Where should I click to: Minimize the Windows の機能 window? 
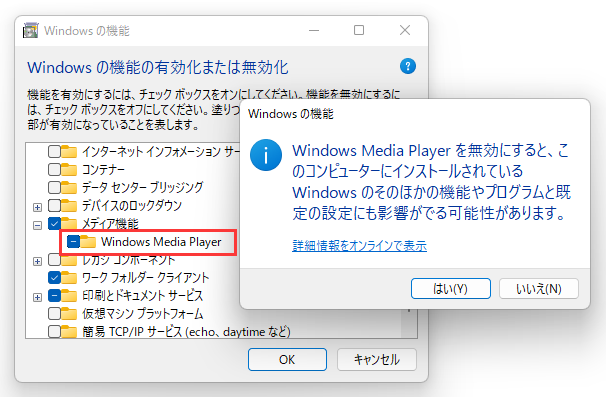[x=314, y=30]
